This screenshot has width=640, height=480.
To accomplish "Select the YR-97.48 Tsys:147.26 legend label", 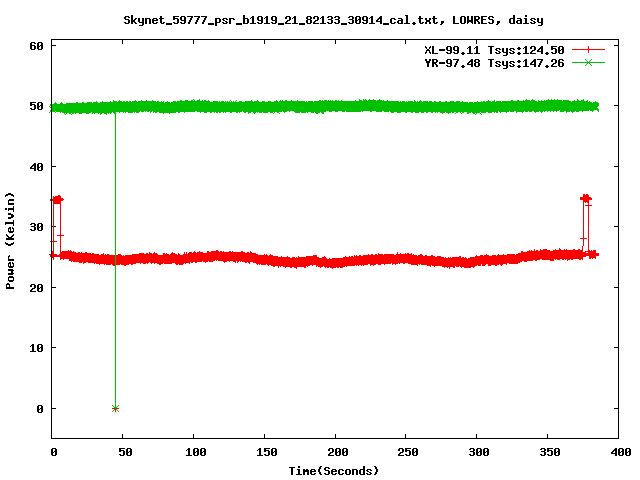I will pos(494,63).
